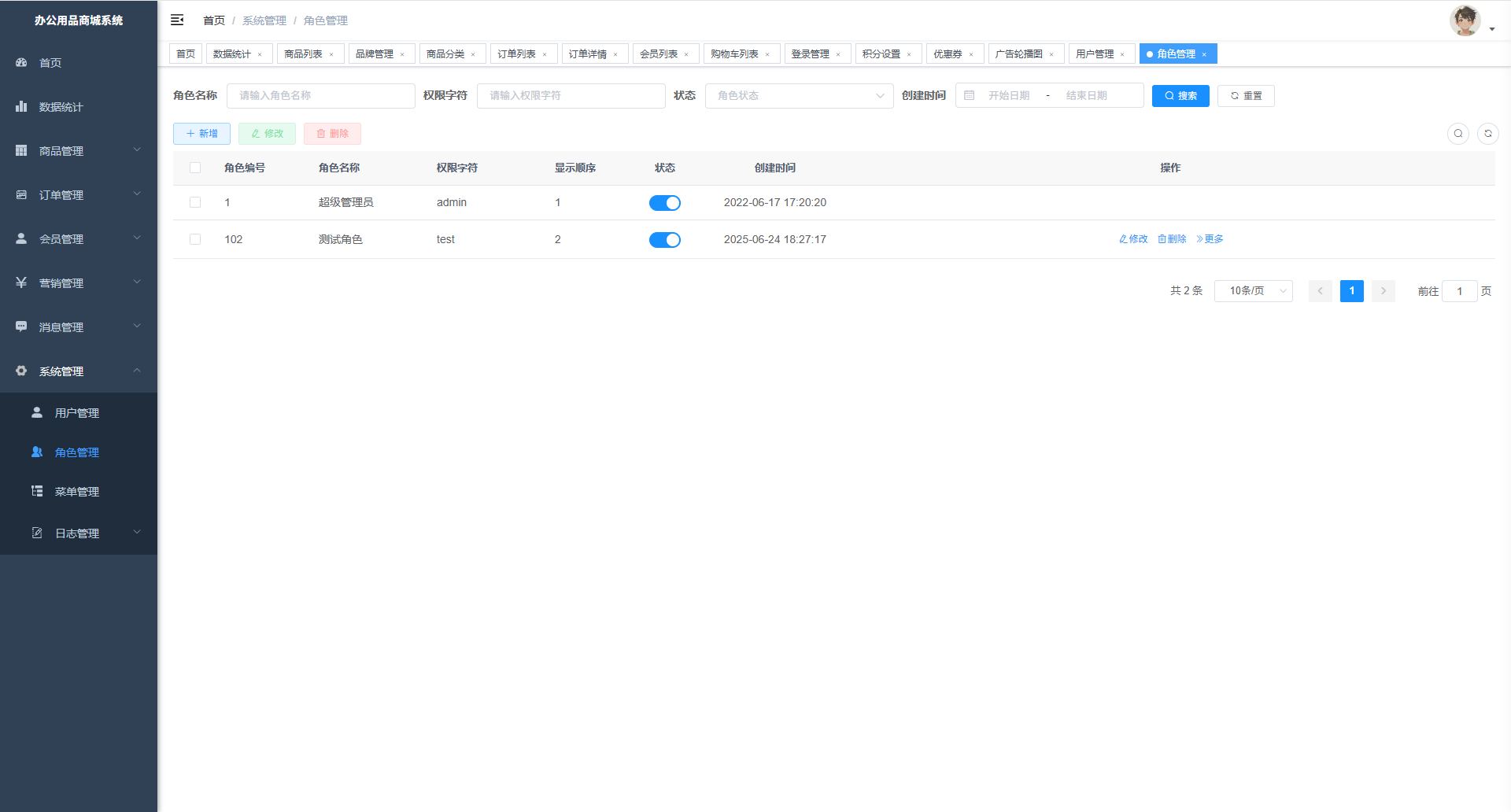The height and width of the screenshot is (812, 1511).
Task: Click the round search toggle icon
Action: pyautogui.click(x=1457, y=134)
